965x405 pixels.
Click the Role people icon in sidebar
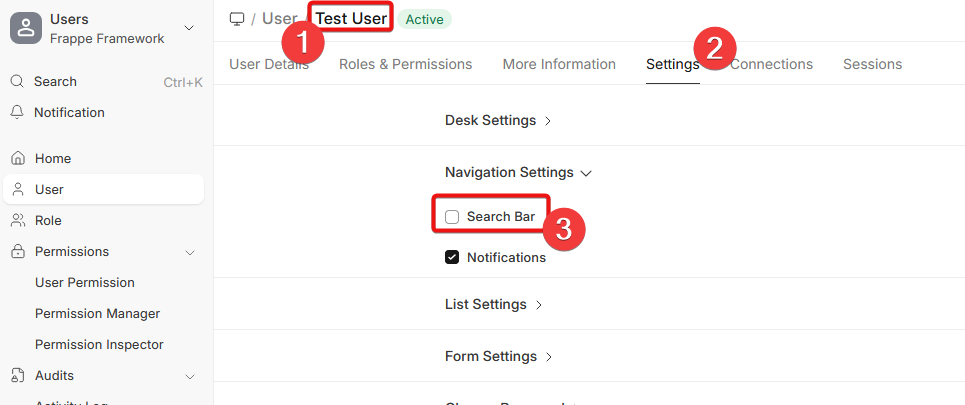click(x=17, y=221)
